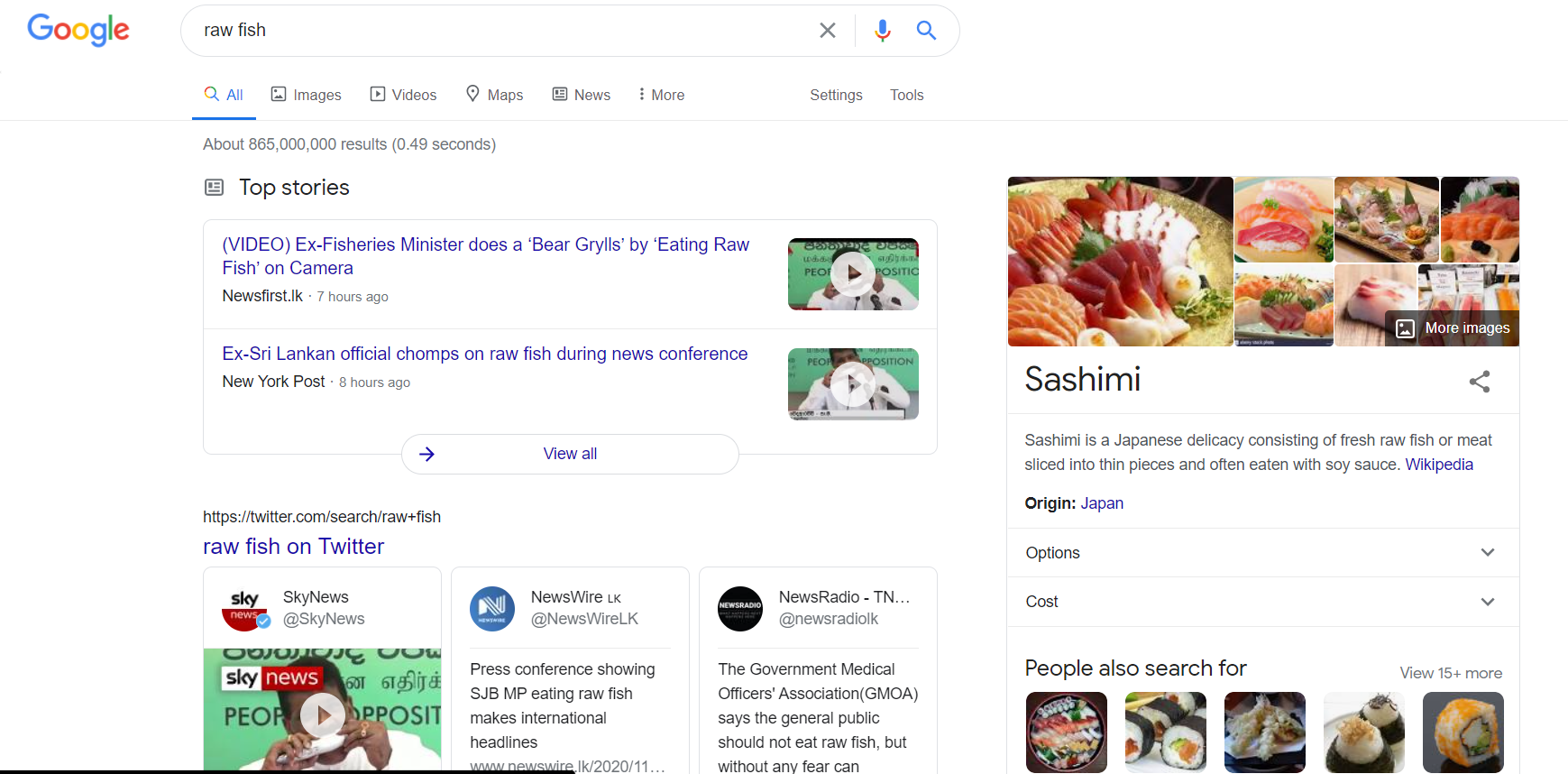Select the All results tab

click(x=224, y=95)
